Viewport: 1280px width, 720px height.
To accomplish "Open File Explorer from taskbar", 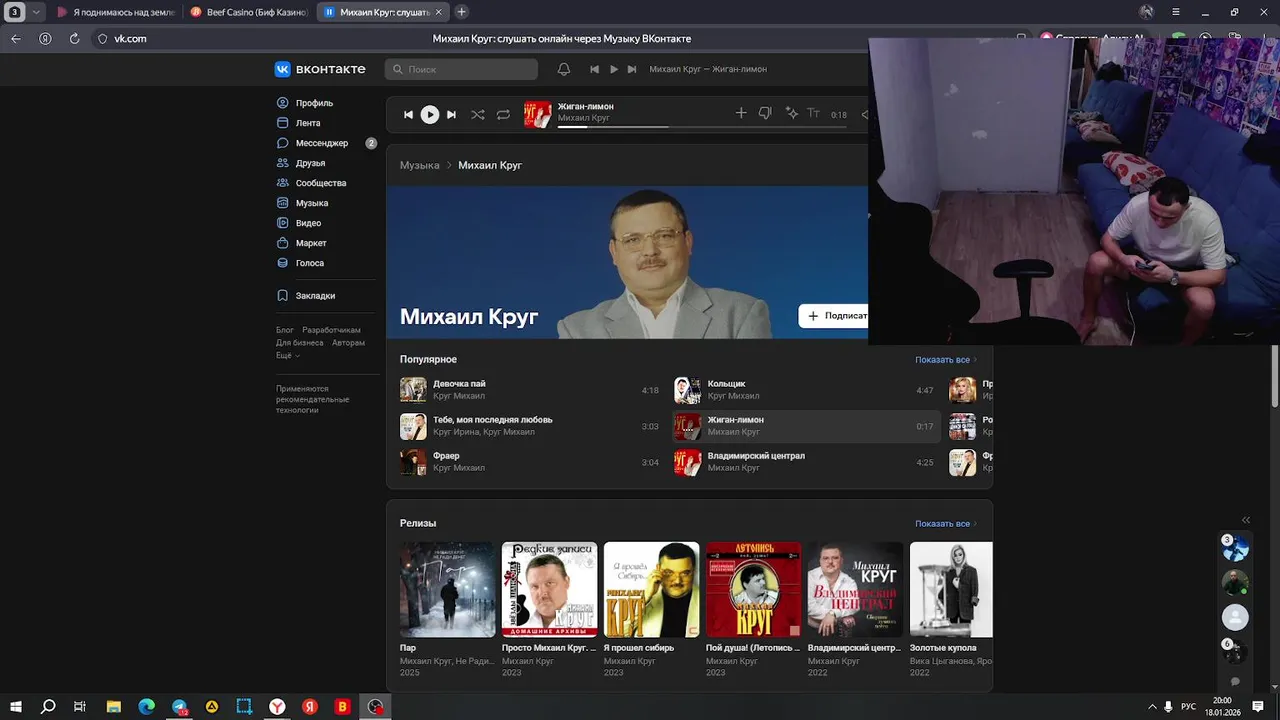I will point(113,707).
